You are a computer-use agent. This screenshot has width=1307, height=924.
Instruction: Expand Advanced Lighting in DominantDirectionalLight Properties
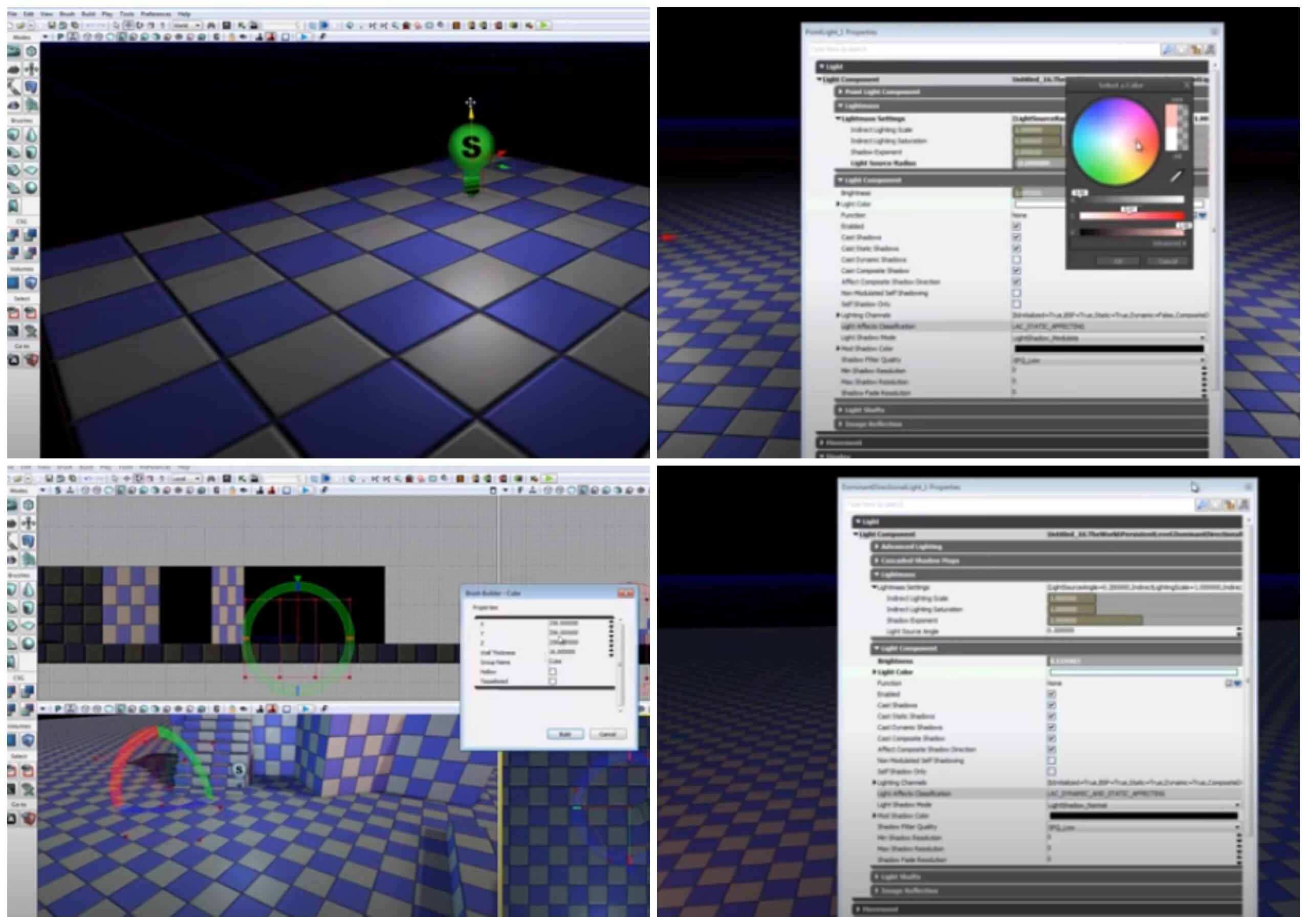point(877,547)
